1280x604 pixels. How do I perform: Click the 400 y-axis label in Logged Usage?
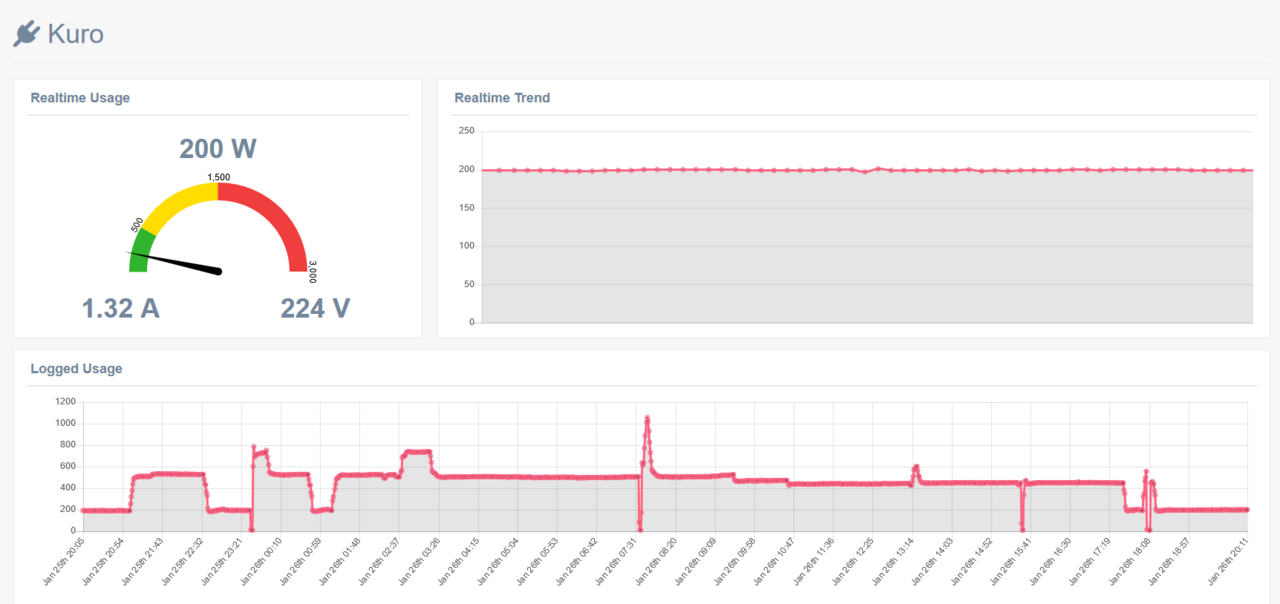coord(68,488)
